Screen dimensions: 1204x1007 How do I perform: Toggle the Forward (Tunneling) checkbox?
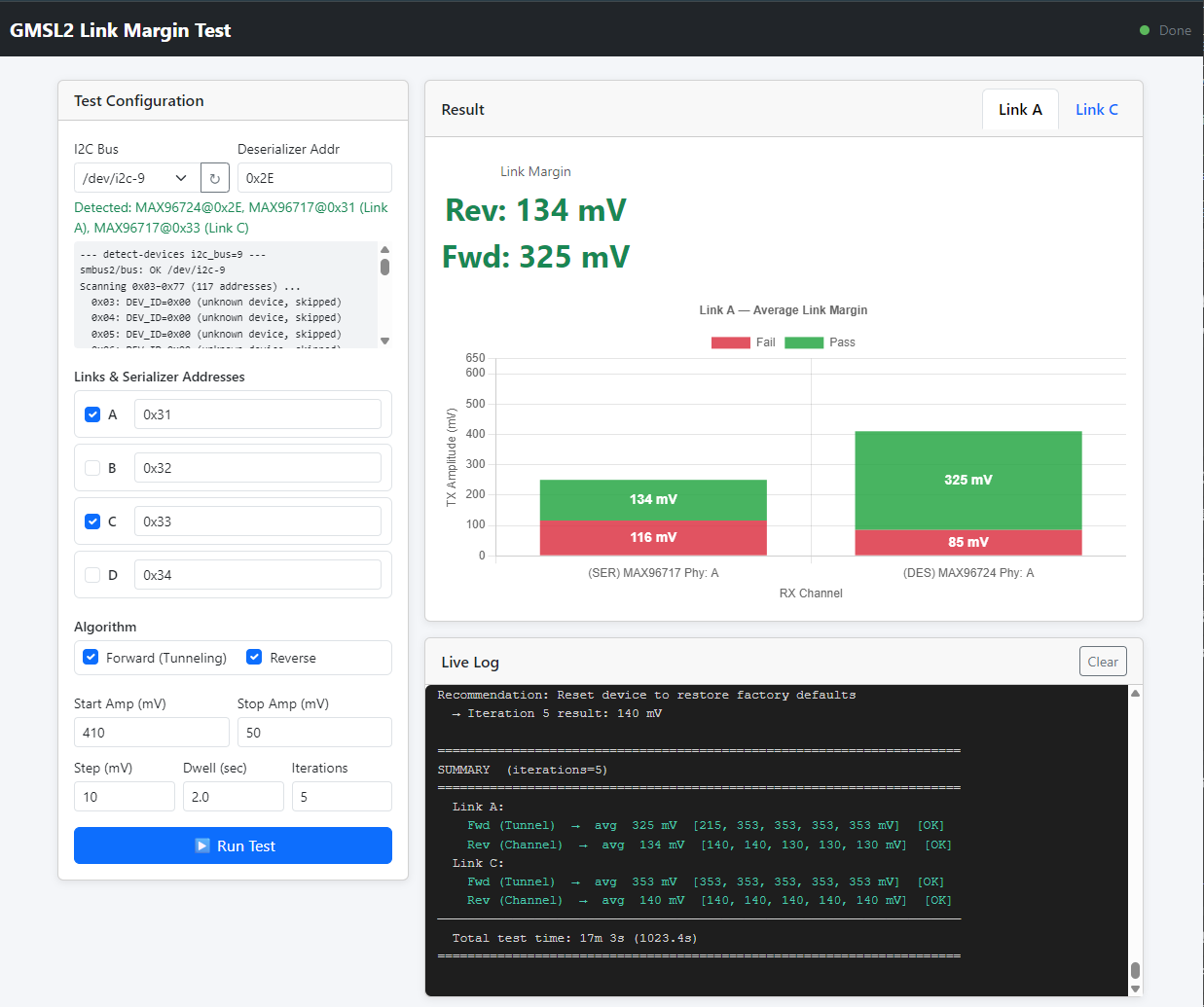pos(91,658)
